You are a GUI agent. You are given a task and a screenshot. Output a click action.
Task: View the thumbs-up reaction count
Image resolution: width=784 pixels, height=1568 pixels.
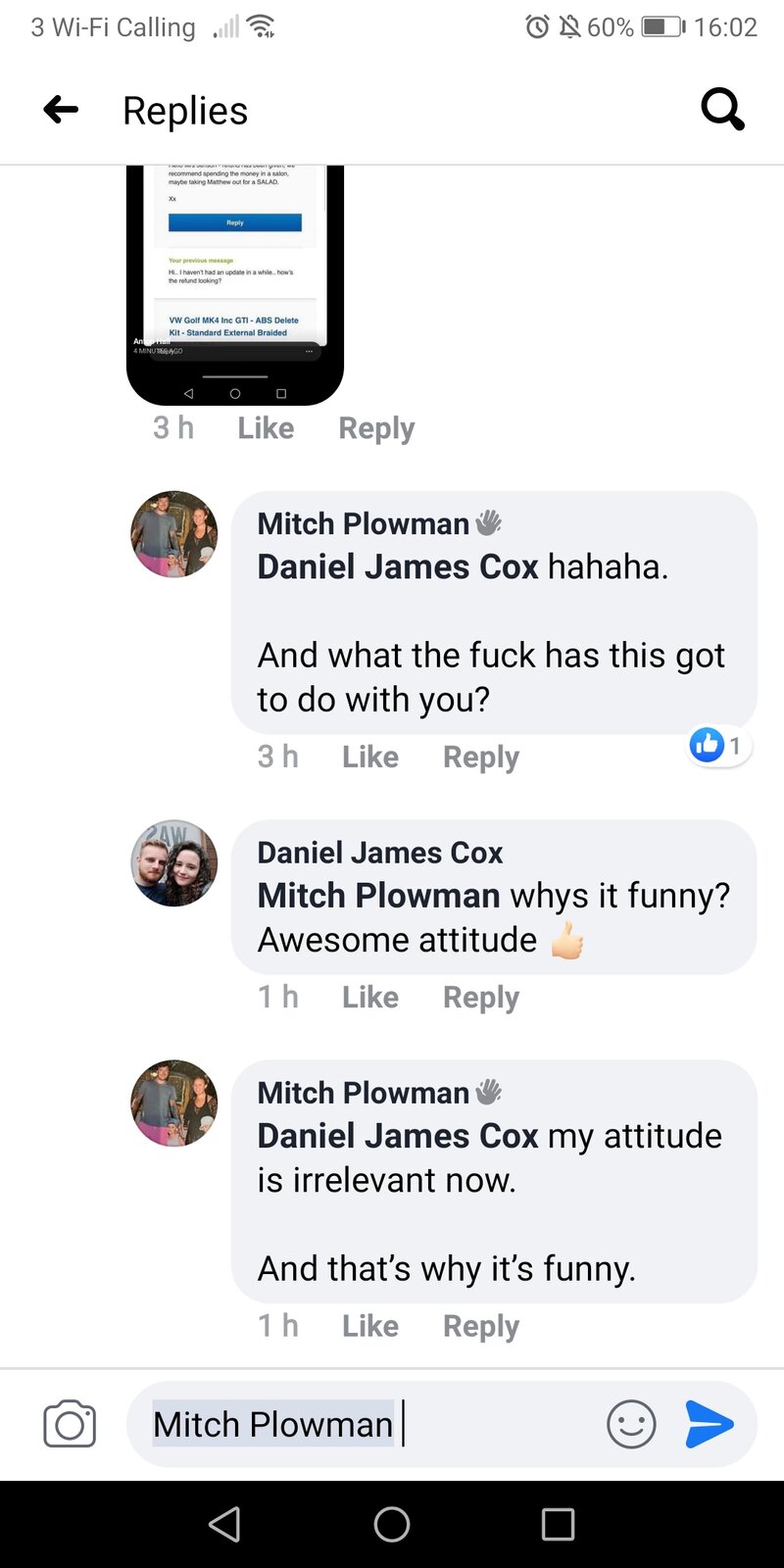click(x=717, y=746)
